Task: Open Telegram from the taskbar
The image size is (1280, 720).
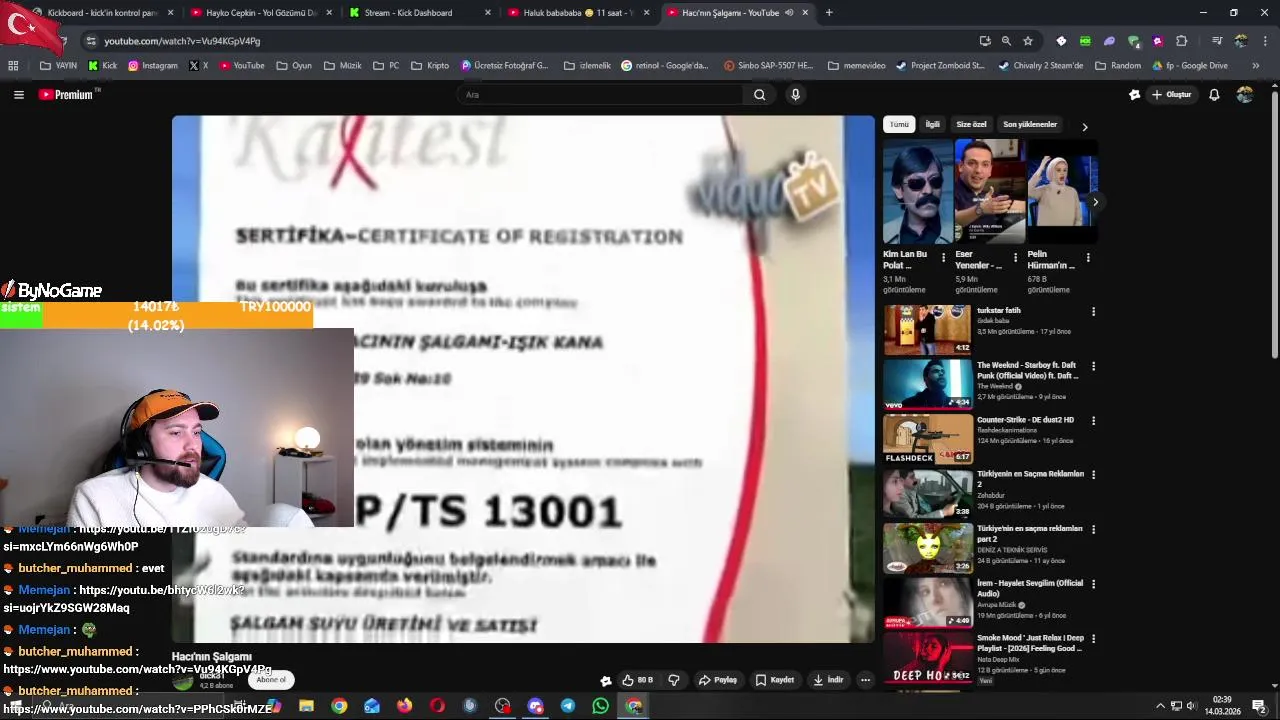Action: pos(568,706)
